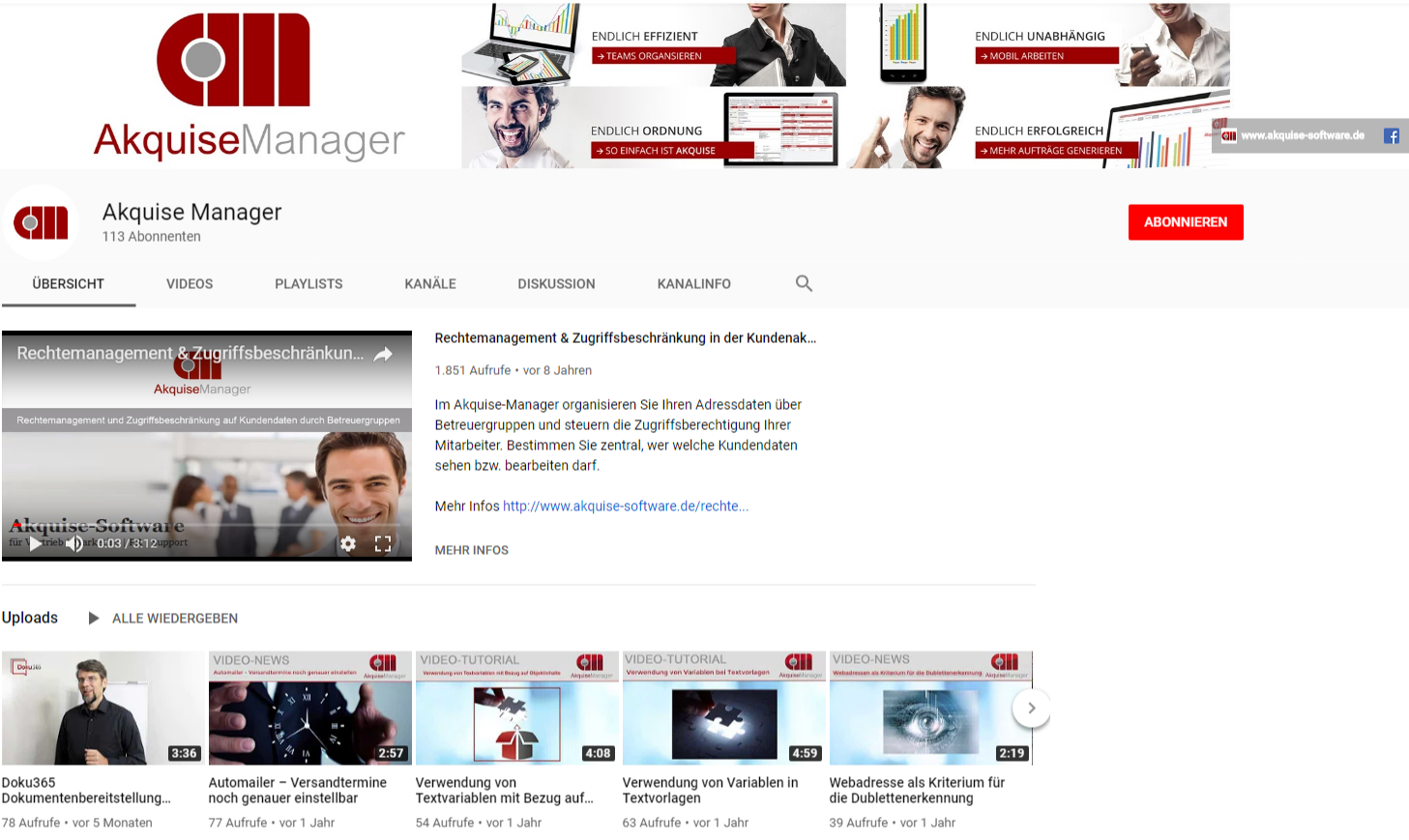Screen dimensions: 1409x840
Task: Open the akquise-software.de/rechte link
Action: (626, 506)
